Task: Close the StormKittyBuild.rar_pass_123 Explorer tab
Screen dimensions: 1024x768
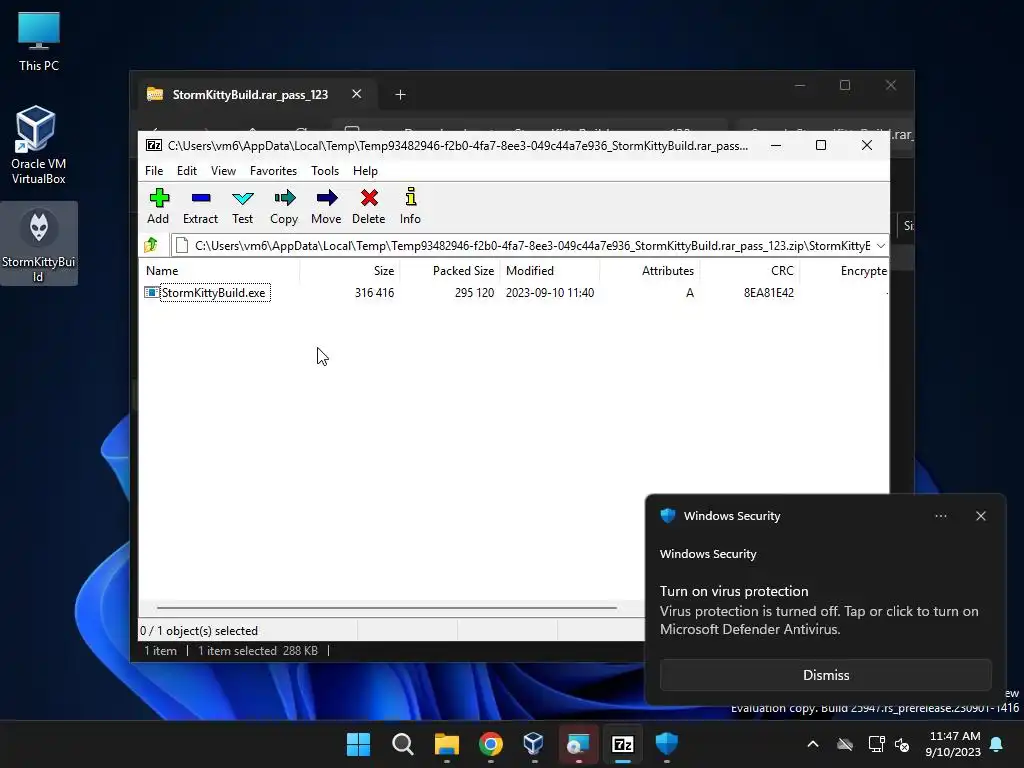Action: 357,94
